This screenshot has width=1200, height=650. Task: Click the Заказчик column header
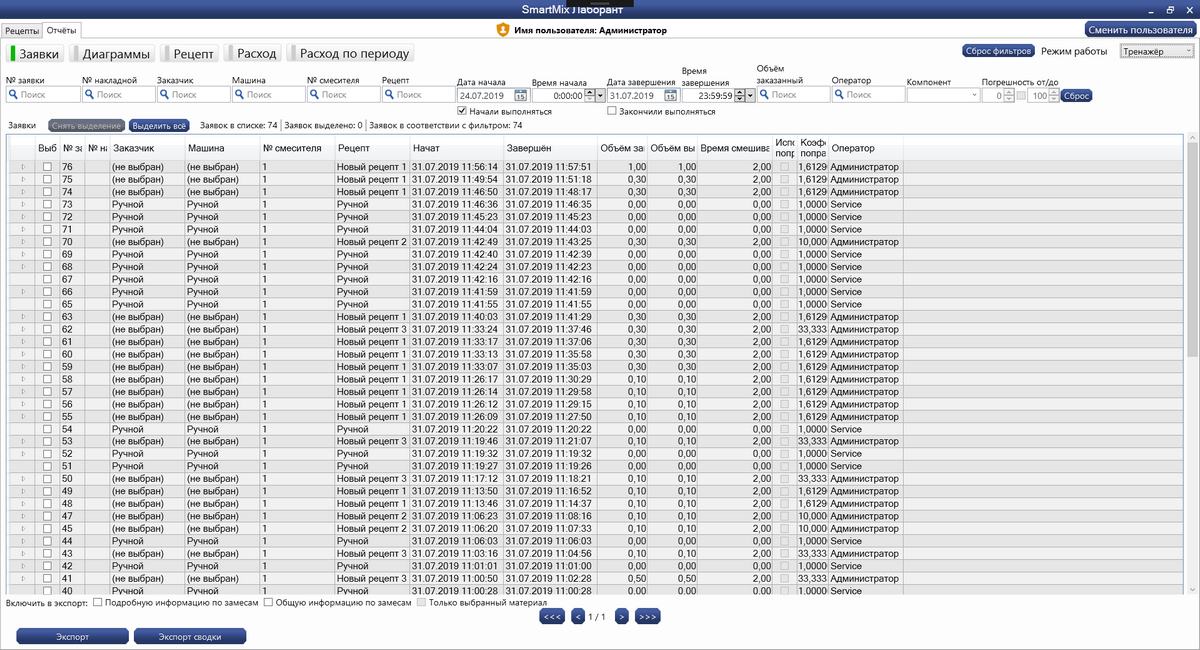click(147, 148)
